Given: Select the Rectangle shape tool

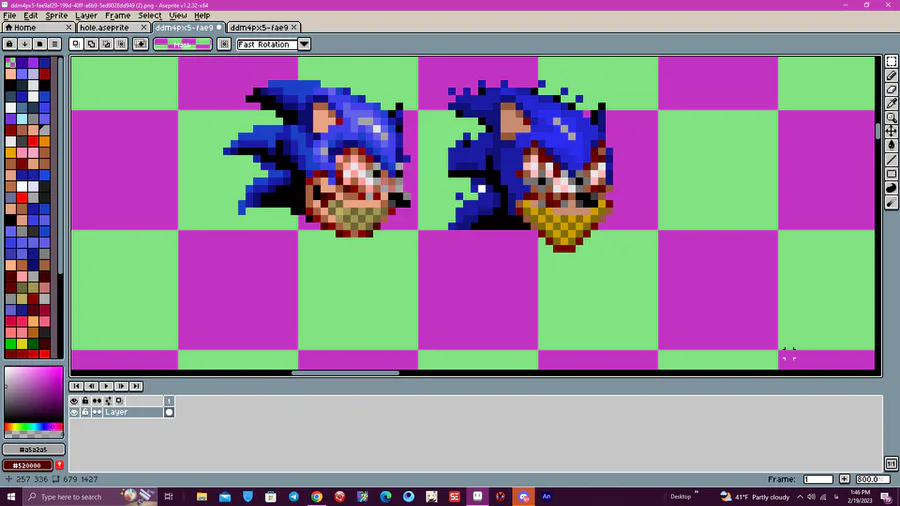Looking at the screenshot, I should (891, 174).
